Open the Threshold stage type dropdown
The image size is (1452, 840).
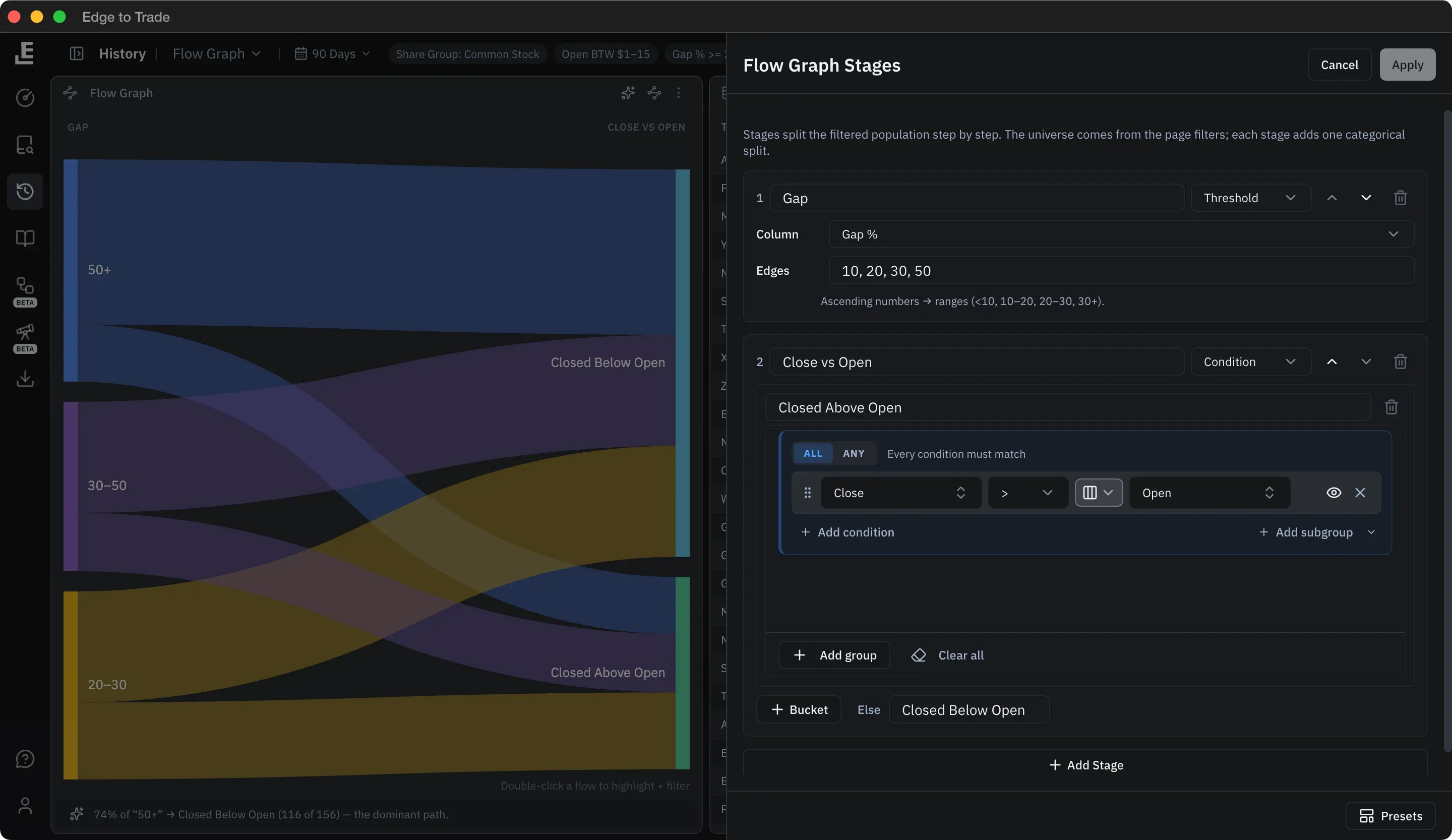1250,198
